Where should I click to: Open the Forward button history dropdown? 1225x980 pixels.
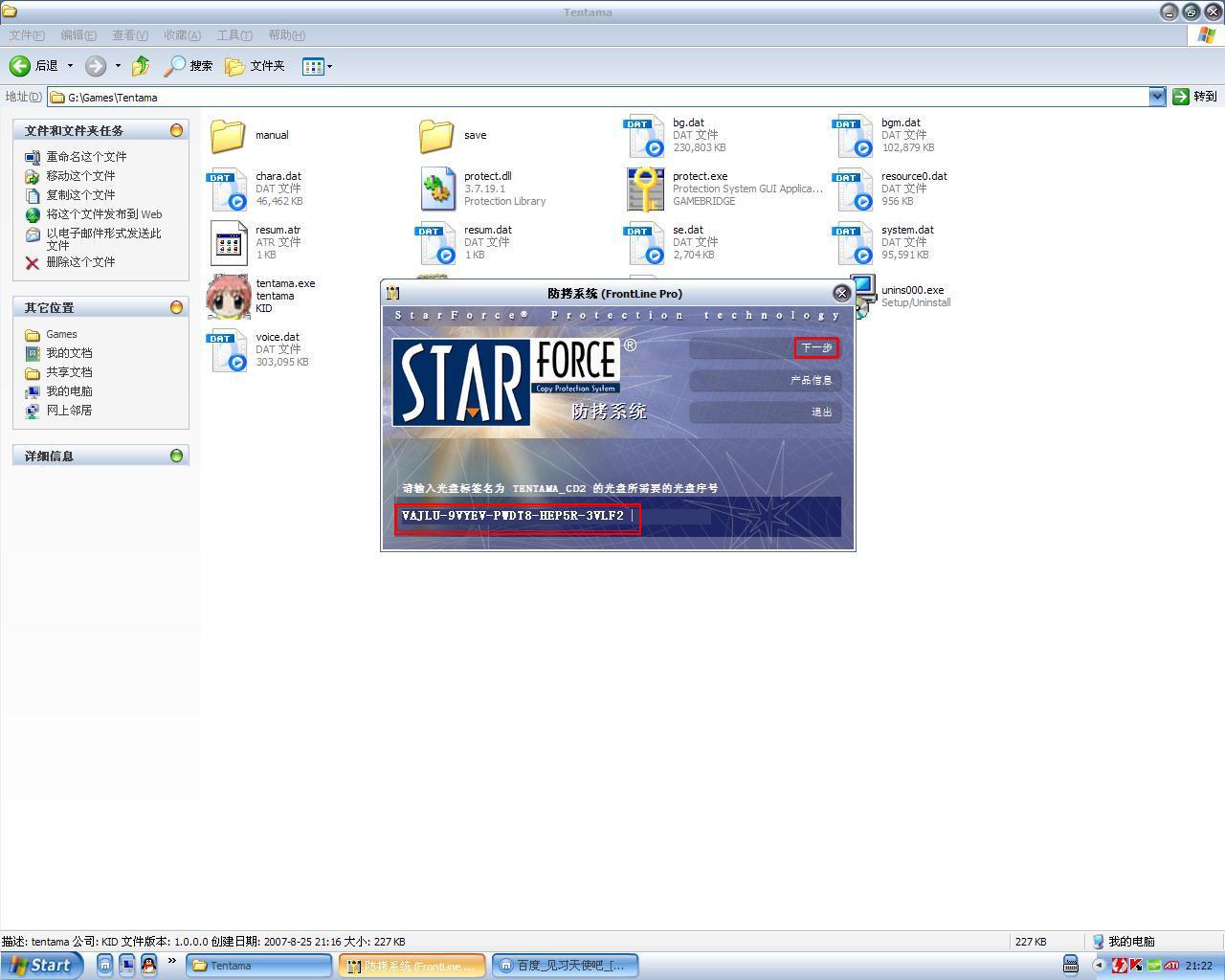pos(118,66)
